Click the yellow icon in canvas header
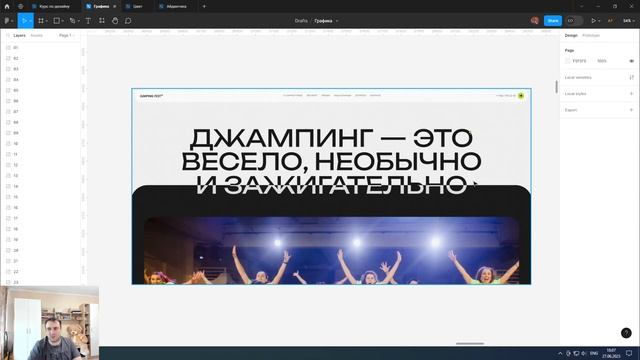The image size is (640, 360). point(521,96)
